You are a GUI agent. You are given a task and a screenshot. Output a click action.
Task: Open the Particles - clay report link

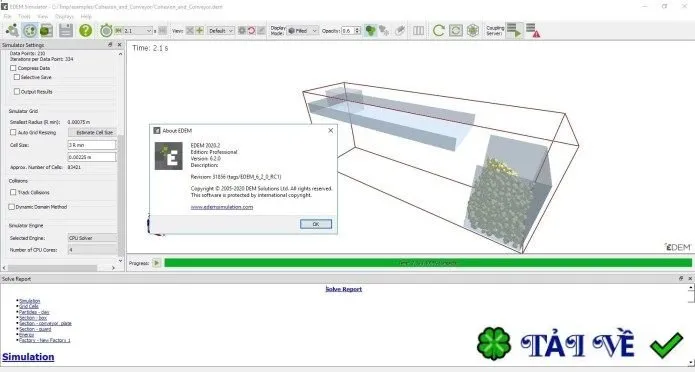pos(34,312)
